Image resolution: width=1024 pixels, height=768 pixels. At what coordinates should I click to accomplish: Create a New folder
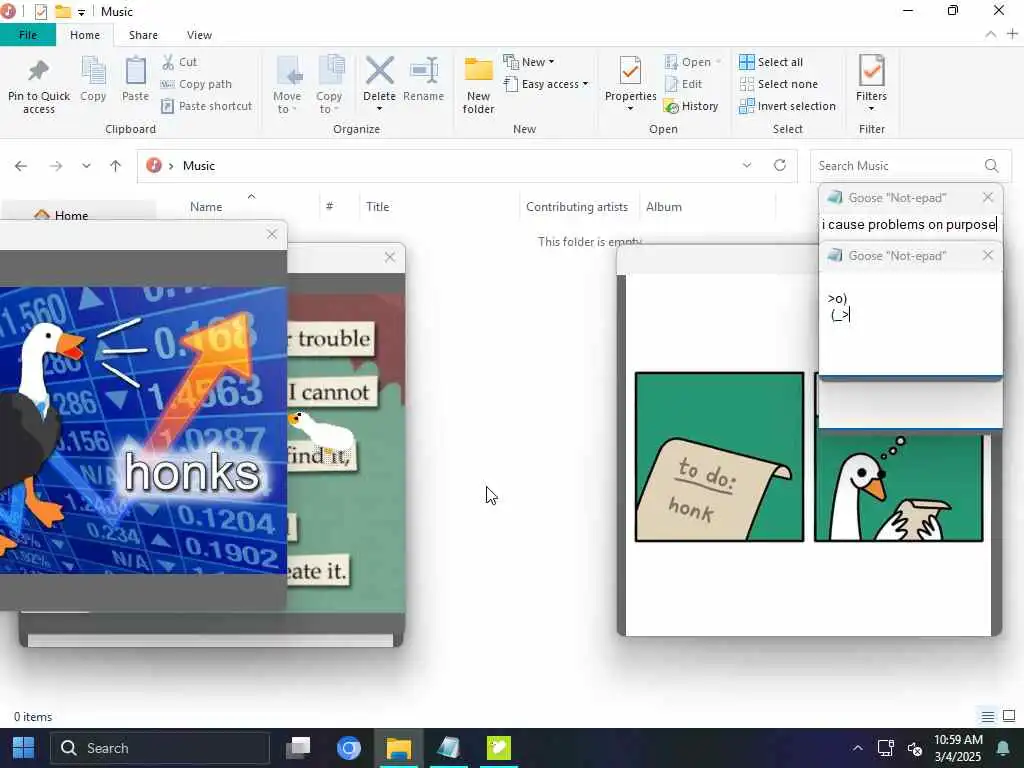(478, 84)
